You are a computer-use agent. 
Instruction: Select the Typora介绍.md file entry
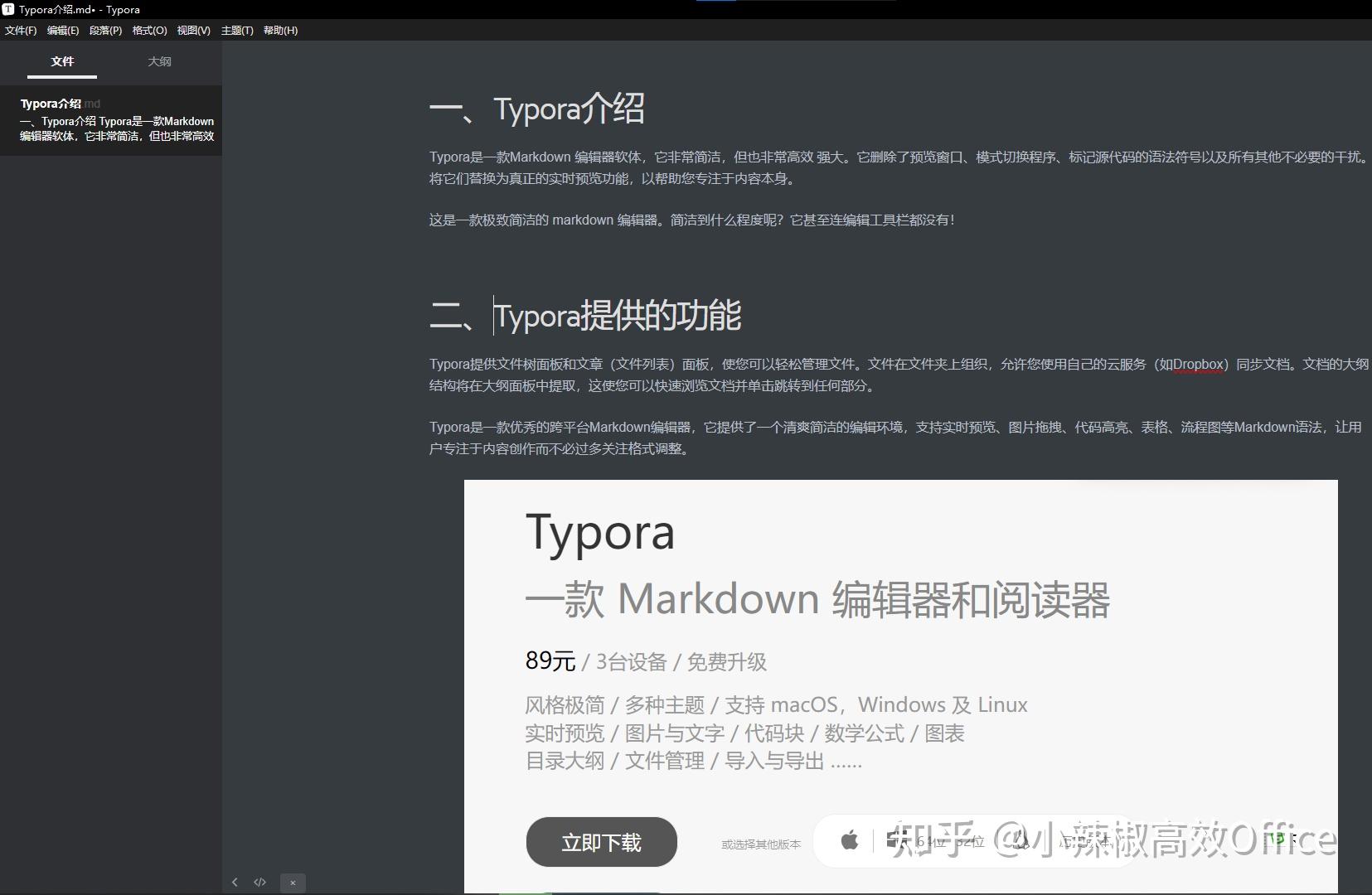[111, 120]
